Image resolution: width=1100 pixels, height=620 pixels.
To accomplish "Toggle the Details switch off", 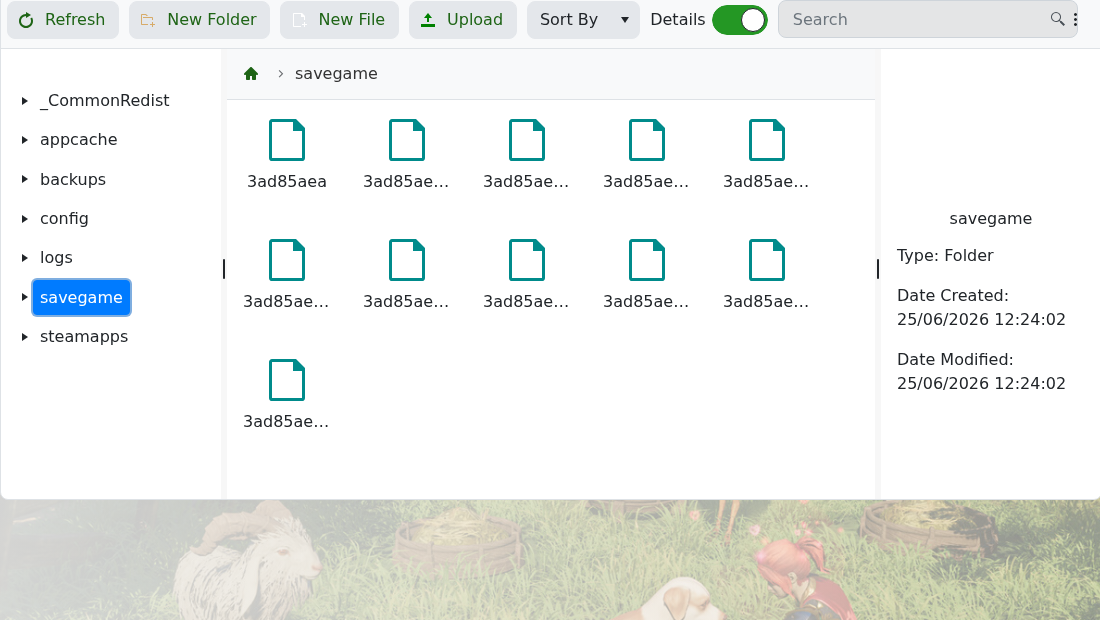I will tap(739, 20).
